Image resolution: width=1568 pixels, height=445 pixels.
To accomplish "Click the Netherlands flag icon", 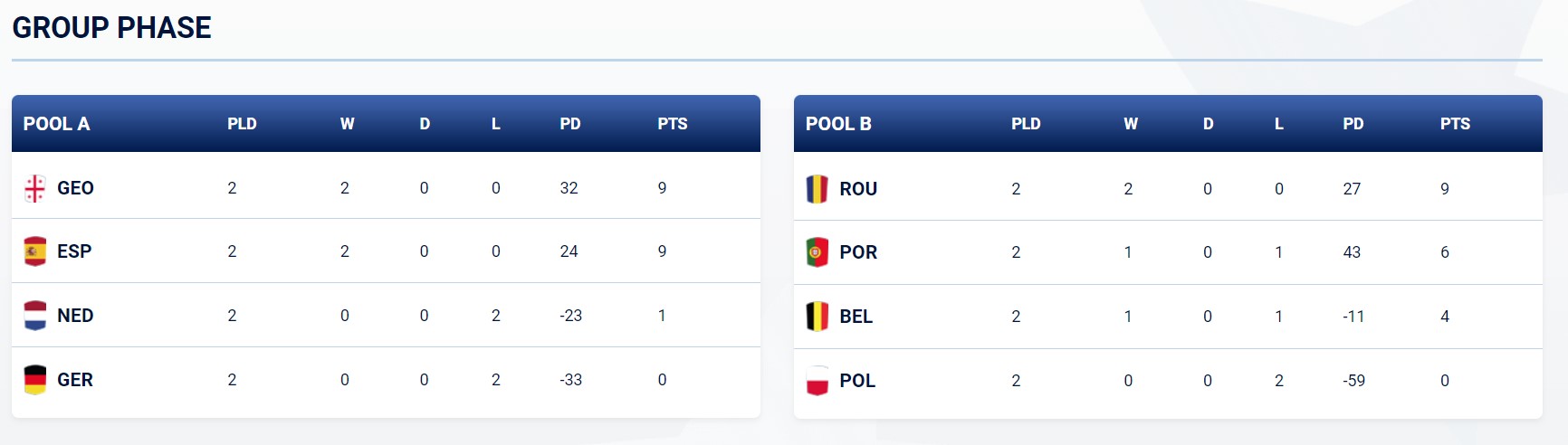I will tap(34, 316).
